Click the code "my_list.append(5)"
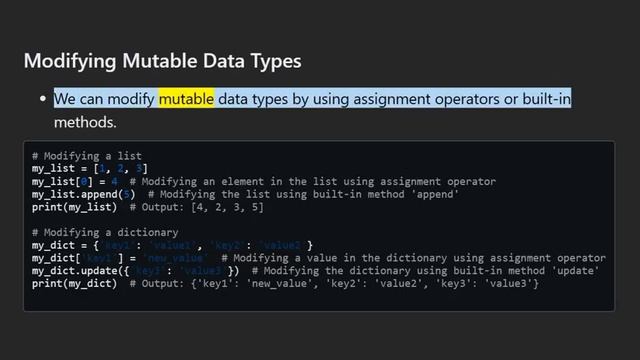The width and height of the screenshot is (640, 360). [84, 194]
